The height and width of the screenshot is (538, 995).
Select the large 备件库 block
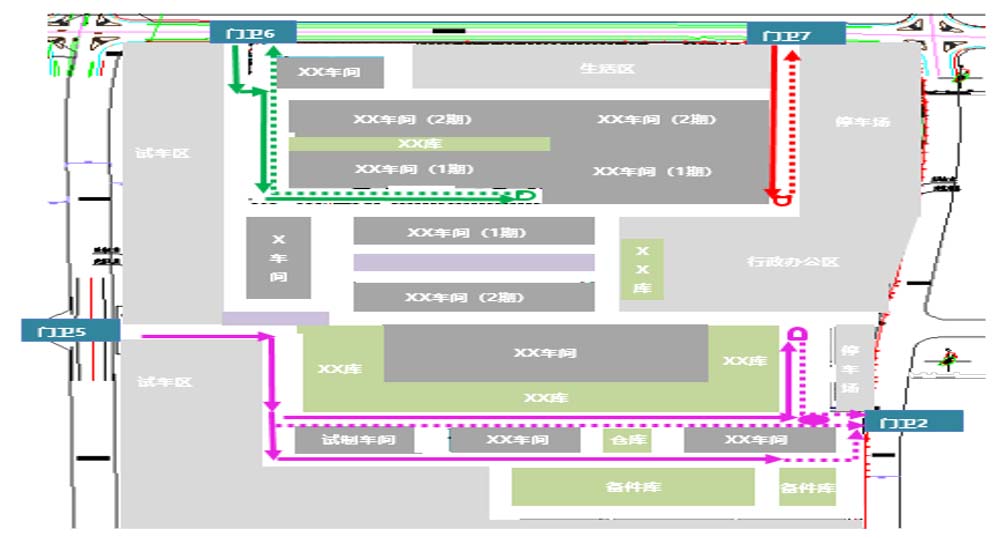632,487
